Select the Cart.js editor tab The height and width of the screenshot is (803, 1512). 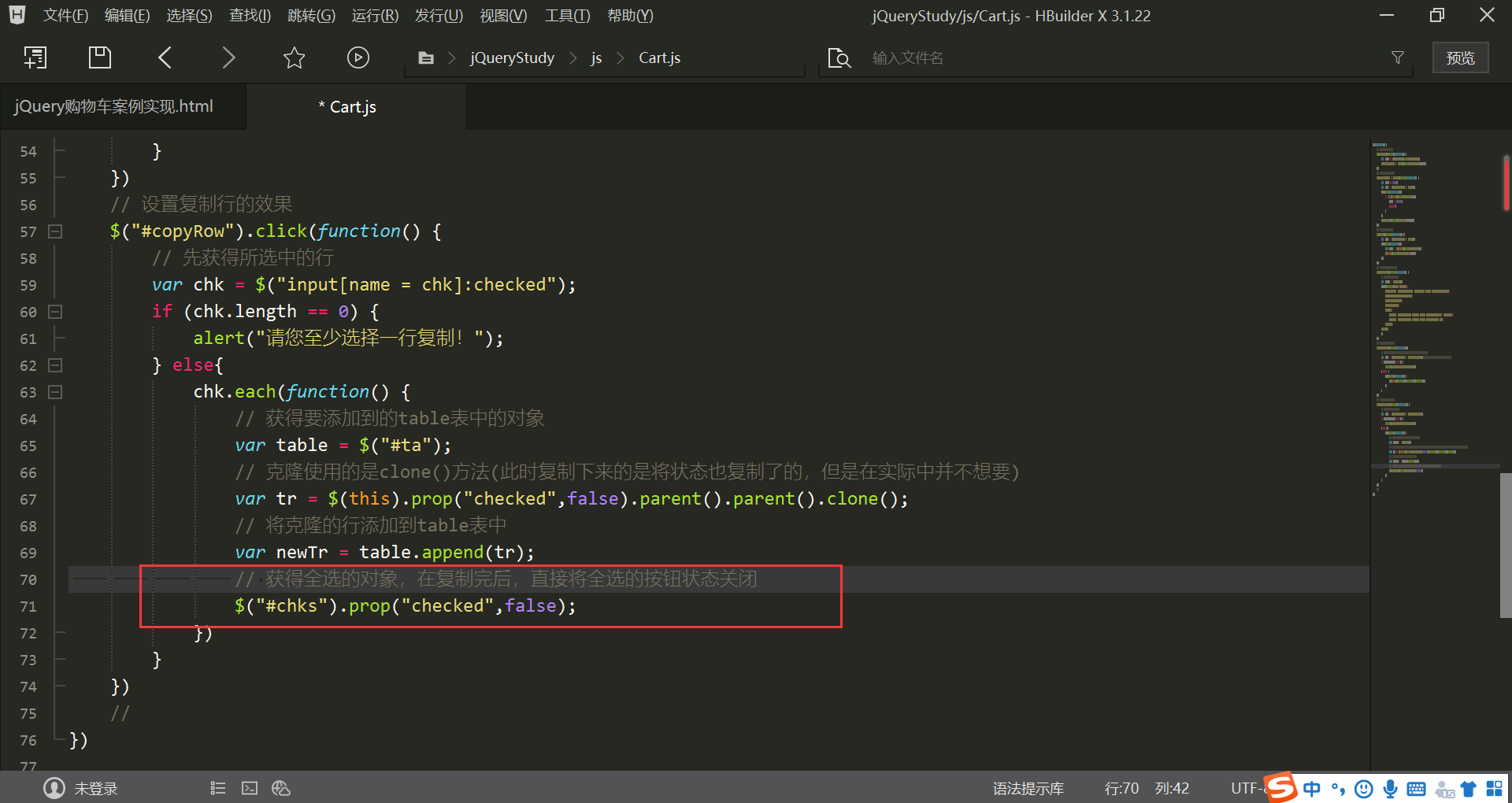[x=355, y=106]
